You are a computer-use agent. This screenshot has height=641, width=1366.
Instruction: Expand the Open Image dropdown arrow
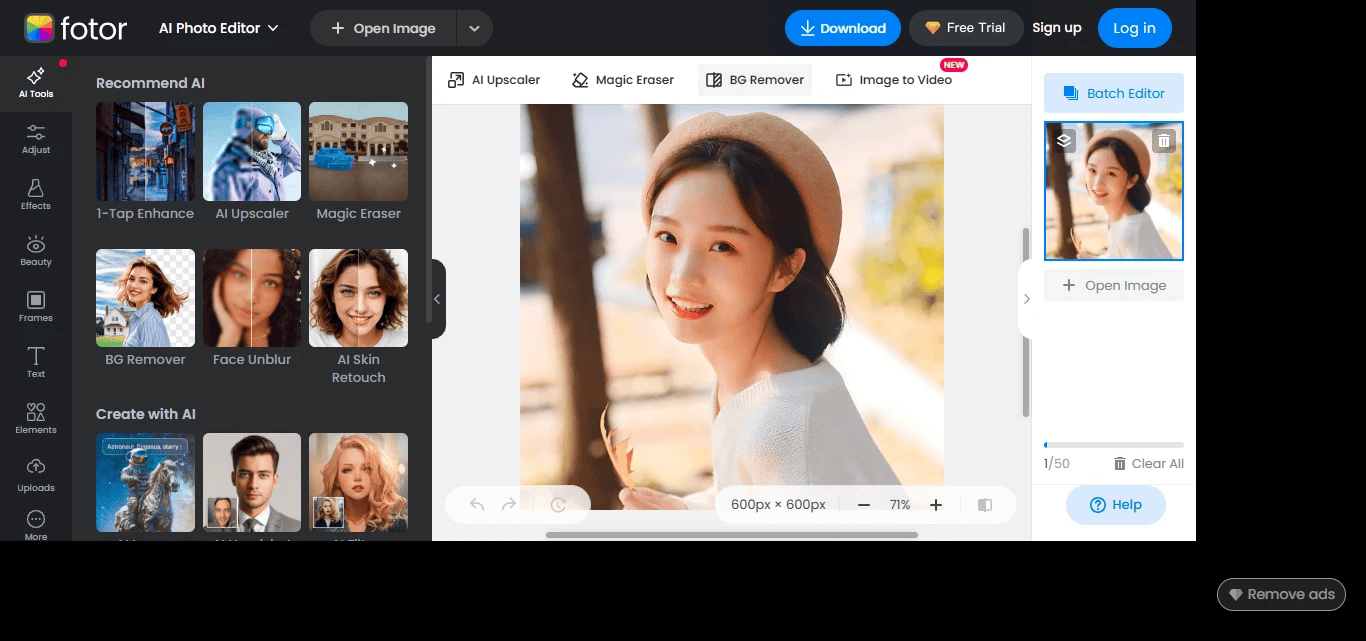[x=475, y=28]
